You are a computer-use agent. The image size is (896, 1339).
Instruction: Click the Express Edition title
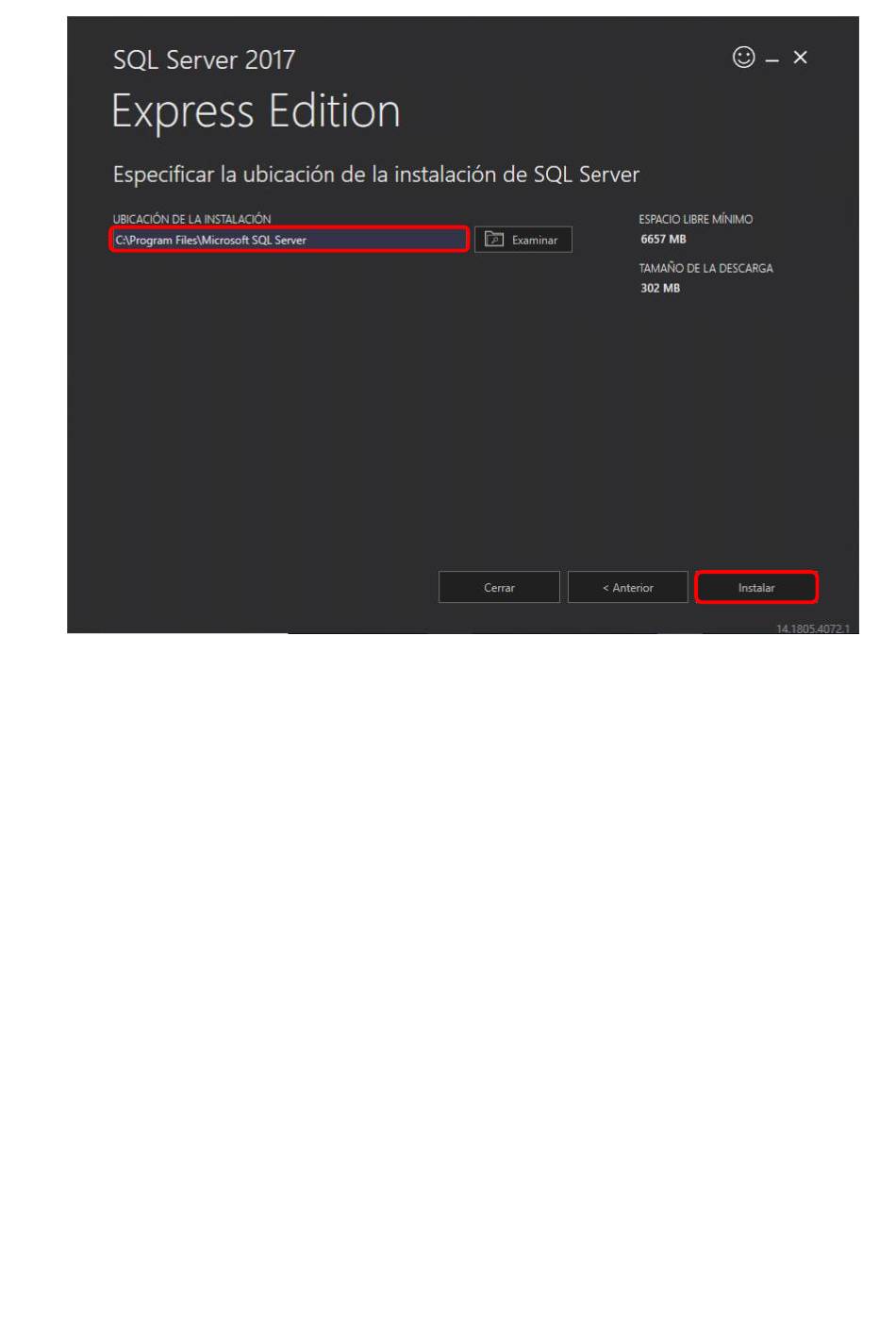[256, 112]
